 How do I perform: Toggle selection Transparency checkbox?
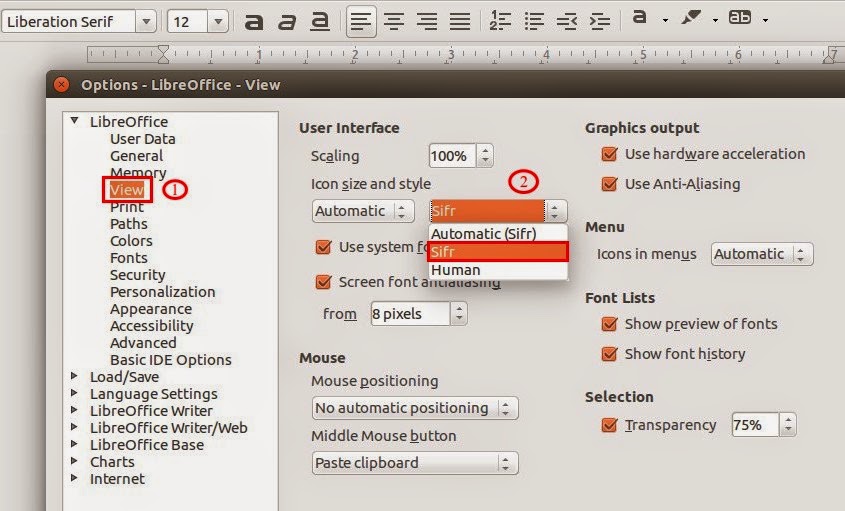[609, 425]
